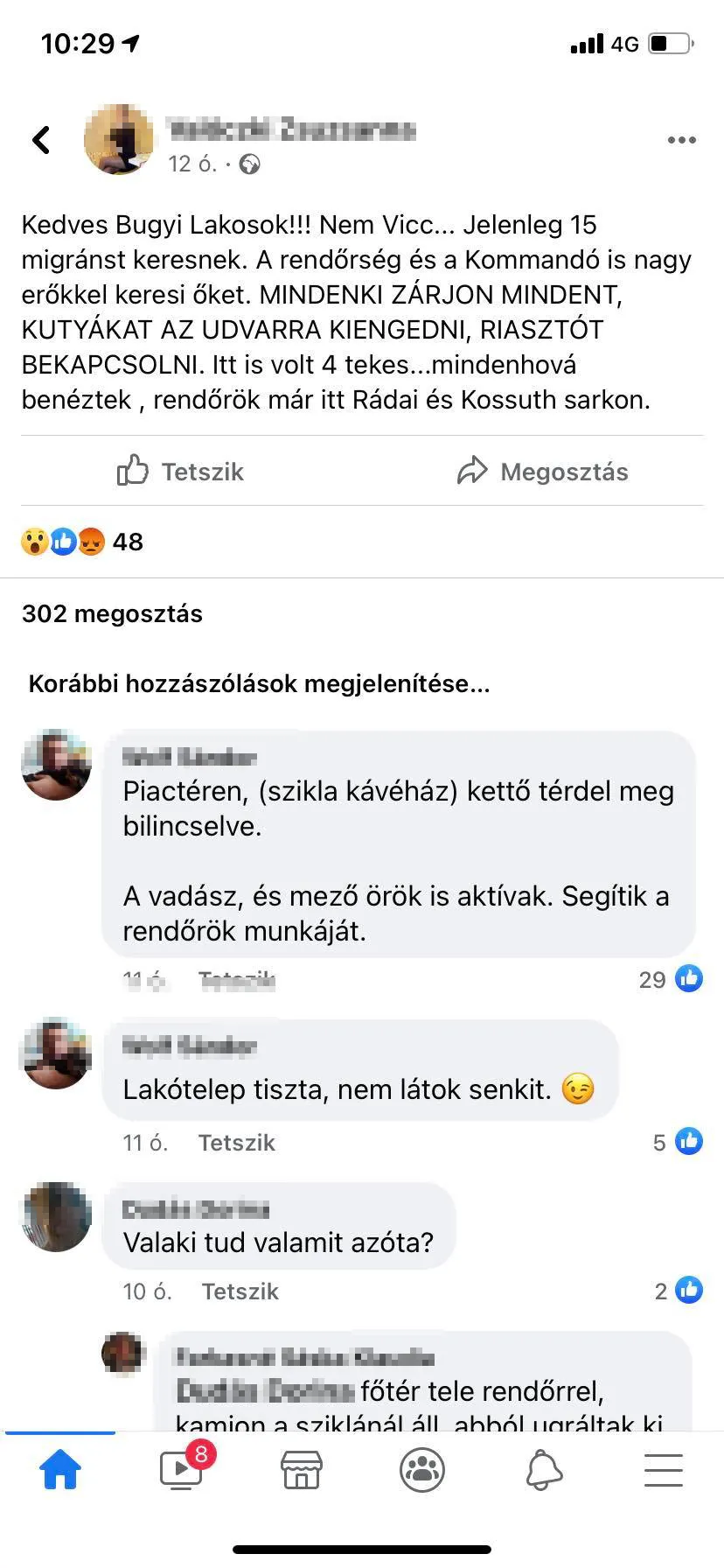Viewport: 724px width, 1568px height.
Task: Tap the 29 likes icon on Piactéren comment
Action: [x=689, y=978]
